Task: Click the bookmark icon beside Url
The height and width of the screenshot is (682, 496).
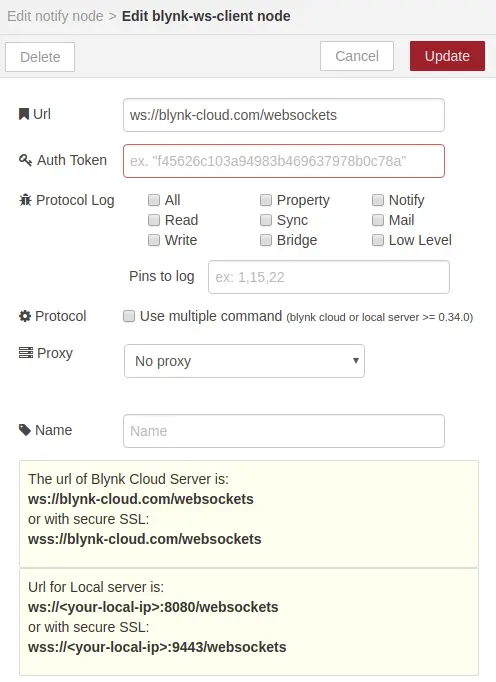Action: pos(24,114)
